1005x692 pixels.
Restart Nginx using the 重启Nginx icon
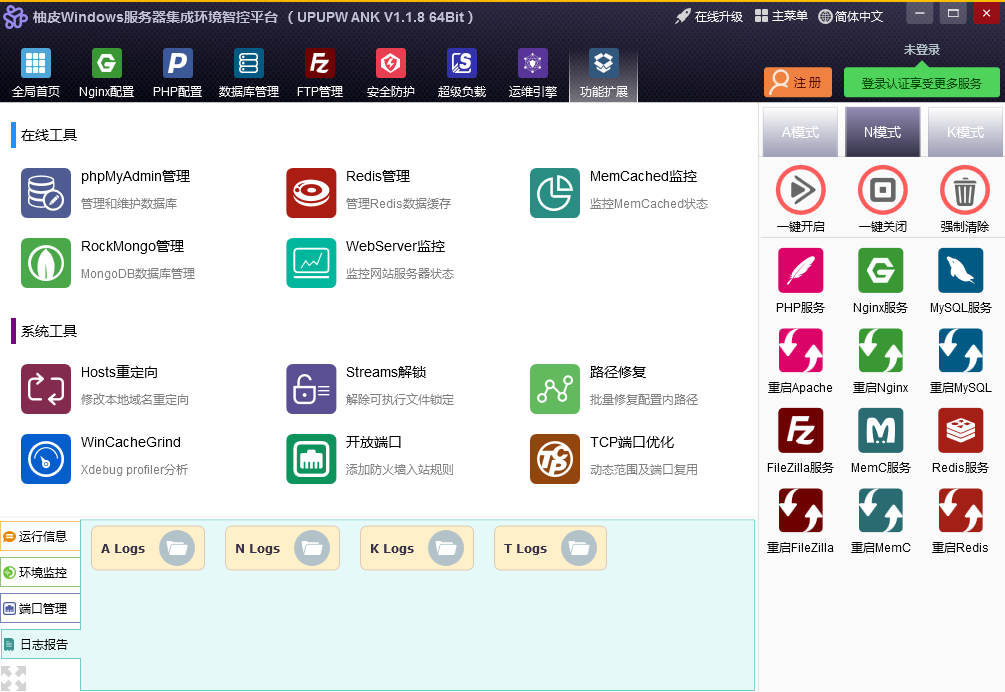click(x=881, y=350)
